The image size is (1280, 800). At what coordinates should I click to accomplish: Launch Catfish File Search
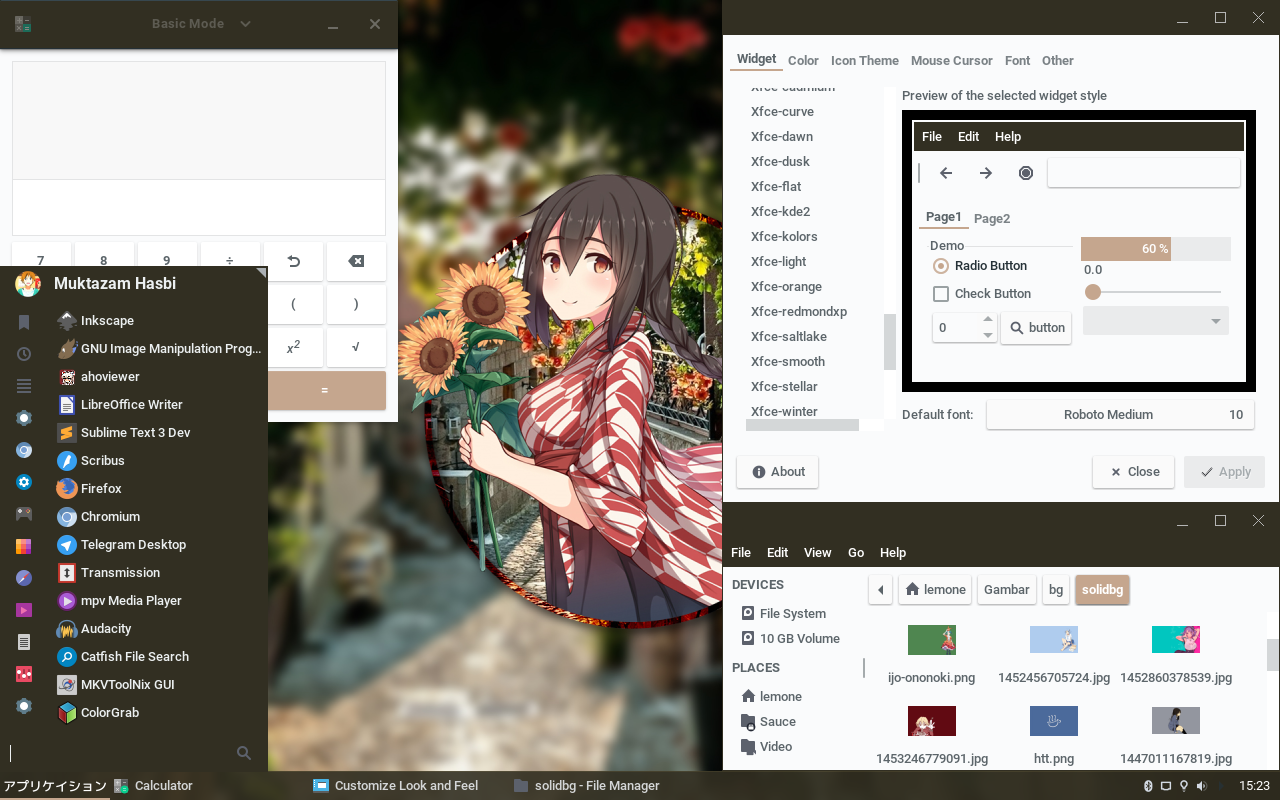click(x=160, y=657)
